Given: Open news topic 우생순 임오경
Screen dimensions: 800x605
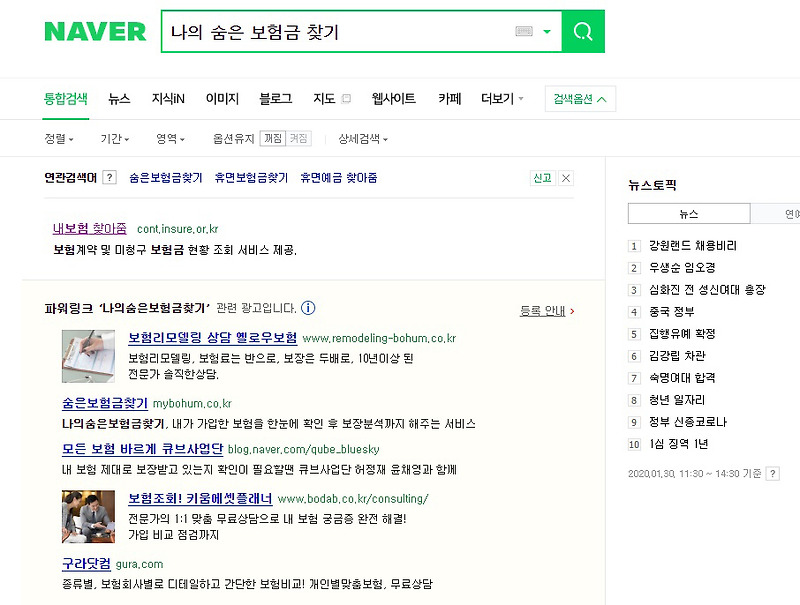Looking at the screenshot, I should pyautogui.click(x=682, y=268).
